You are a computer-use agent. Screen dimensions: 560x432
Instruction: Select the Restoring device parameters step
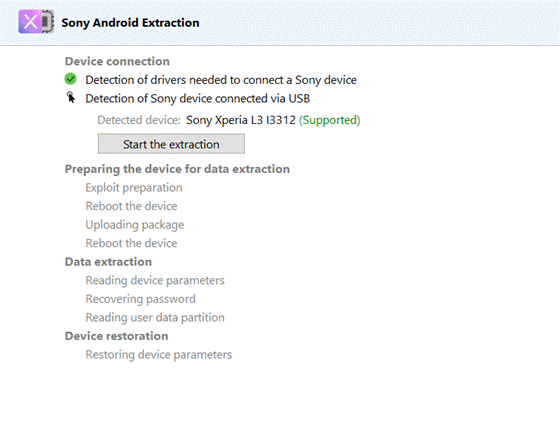(159, 355)
